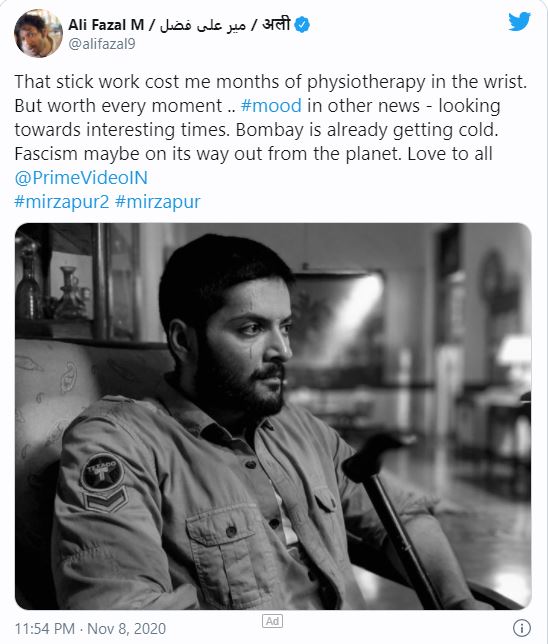View the black-and-white tweet photo
548x644 pixels.
pyautogui.click(x=273, y=416)
